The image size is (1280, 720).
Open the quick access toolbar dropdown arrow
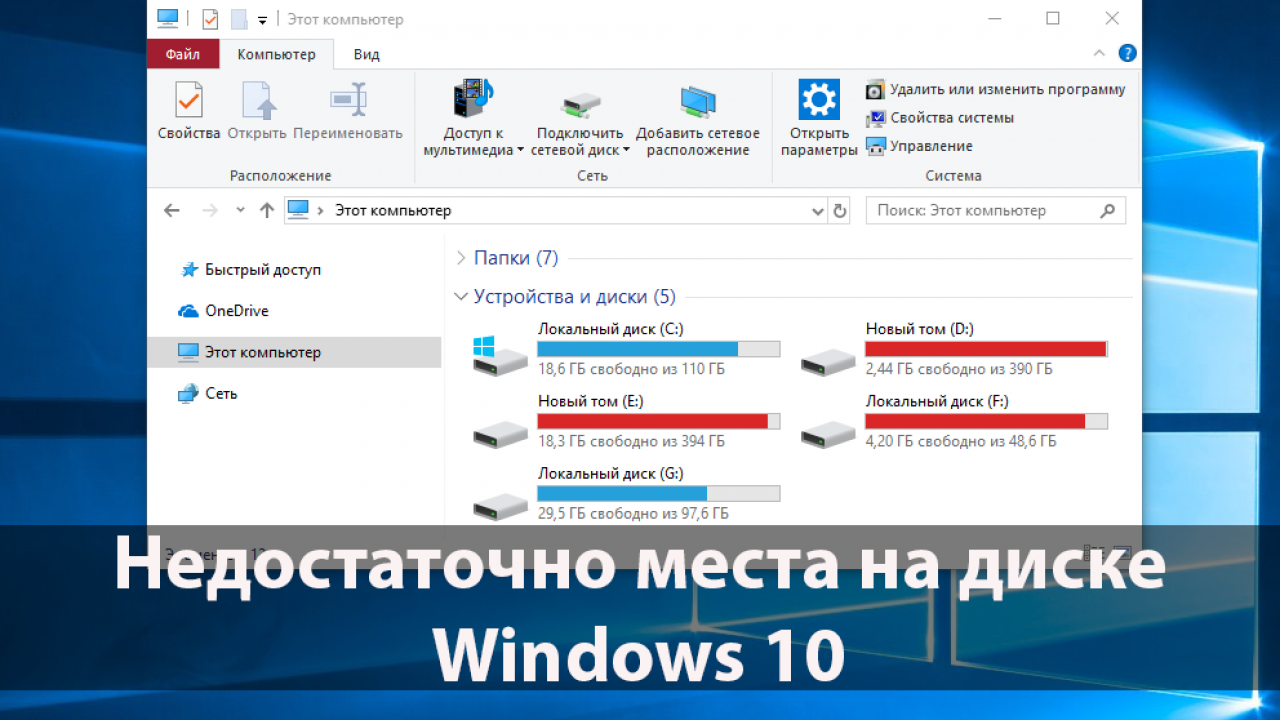[262, 20]
